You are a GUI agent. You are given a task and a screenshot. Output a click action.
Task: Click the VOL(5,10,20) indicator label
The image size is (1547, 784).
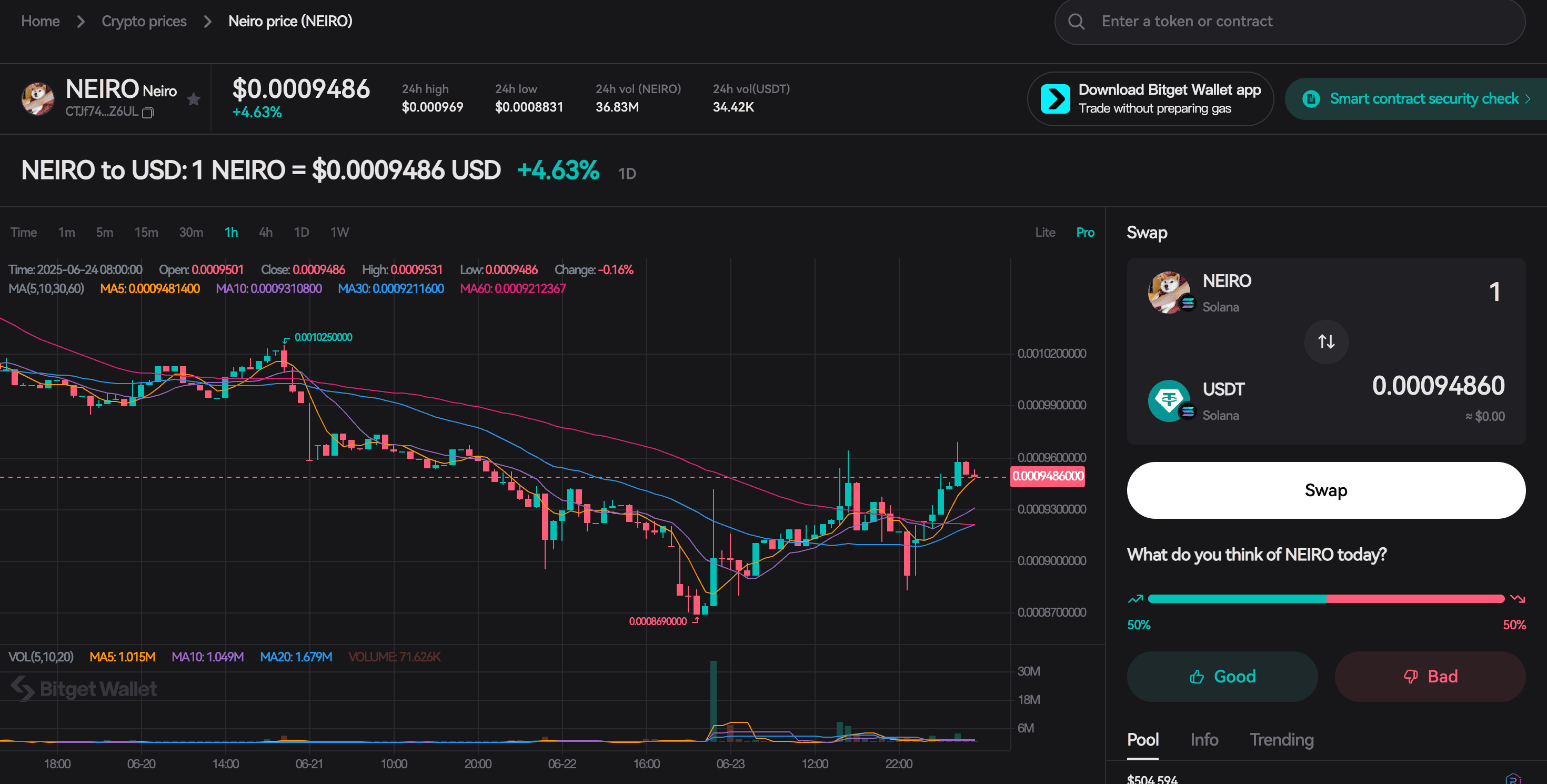click(41, 657)
